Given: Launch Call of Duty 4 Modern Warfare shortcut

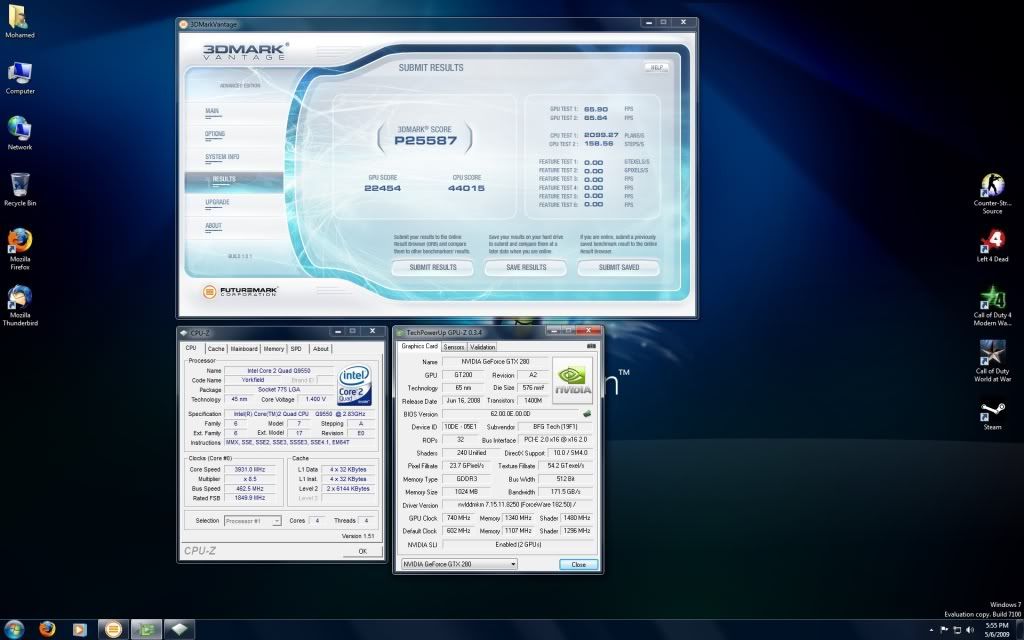Looking at the screenshot, I should pyautogui.click(x=992, y=306).
